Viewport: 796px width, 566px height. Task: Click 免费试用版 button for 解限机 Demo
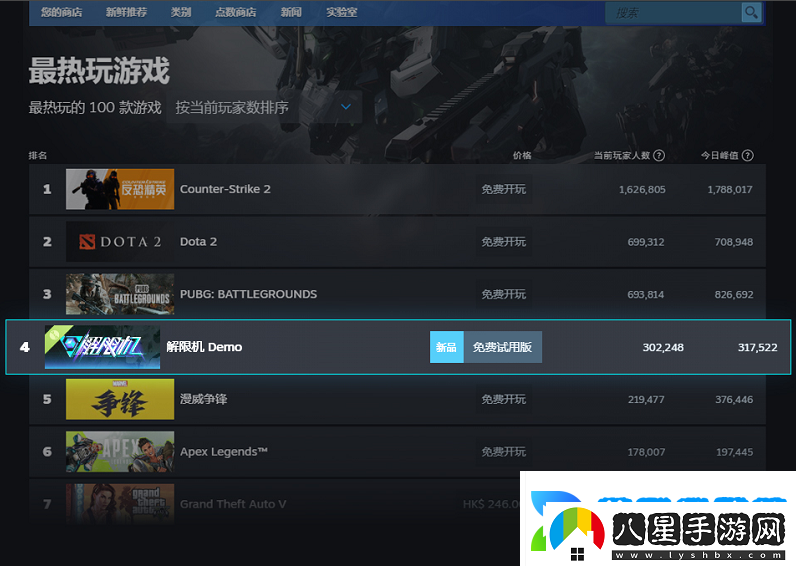(503, 347)
